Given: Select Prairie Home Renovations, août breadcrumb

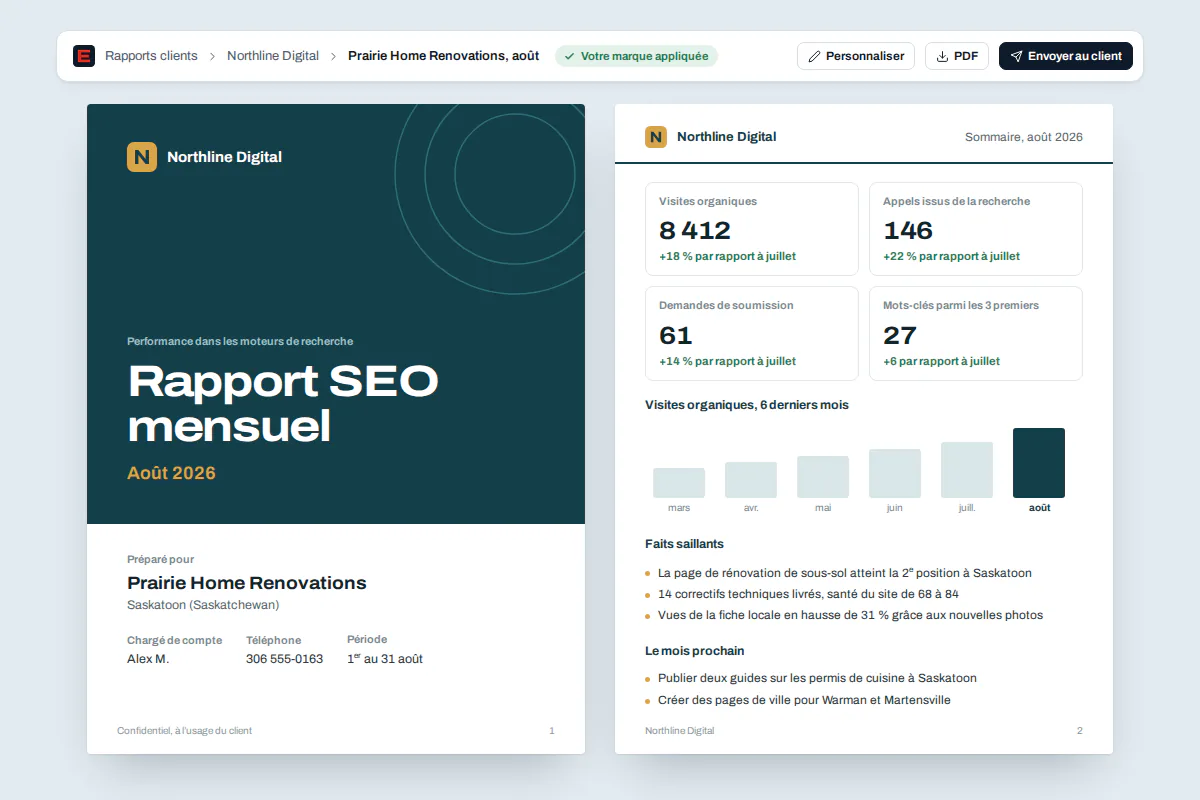Looking at the screenshot, I should coord(443,56).
